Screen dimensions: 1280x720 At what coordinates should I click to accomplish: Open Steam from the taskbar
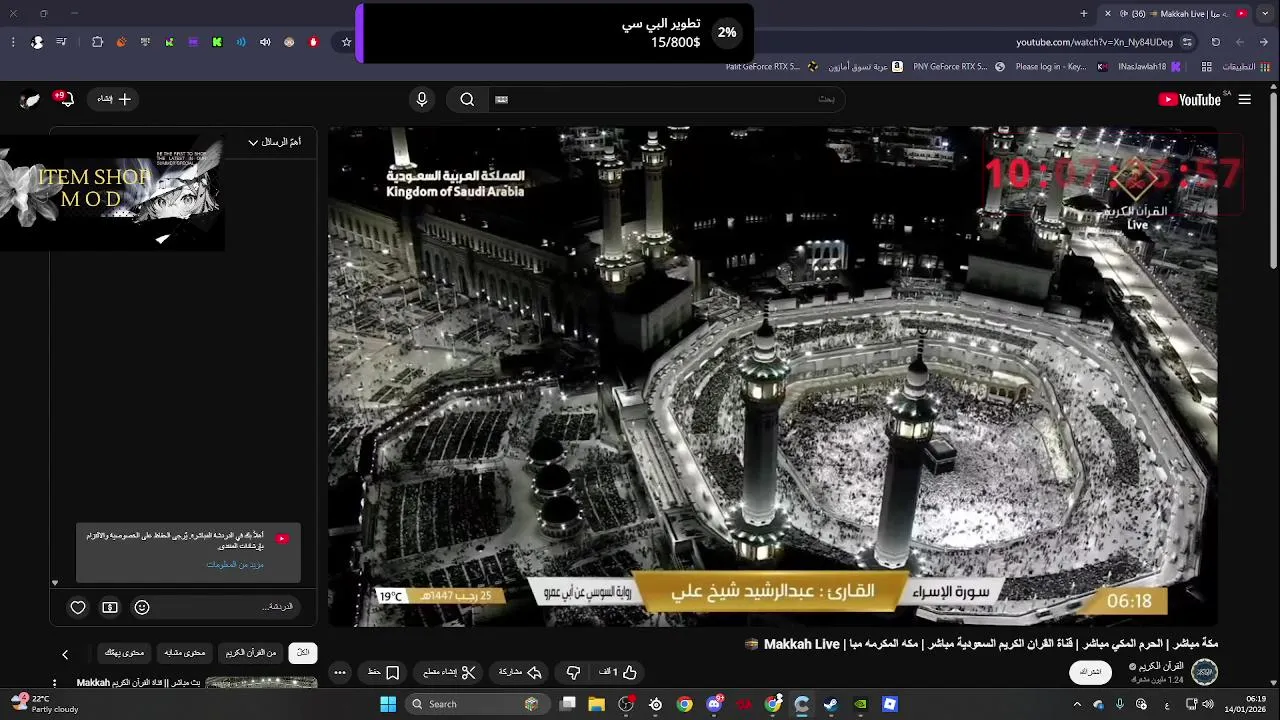(x=831, y=704)
